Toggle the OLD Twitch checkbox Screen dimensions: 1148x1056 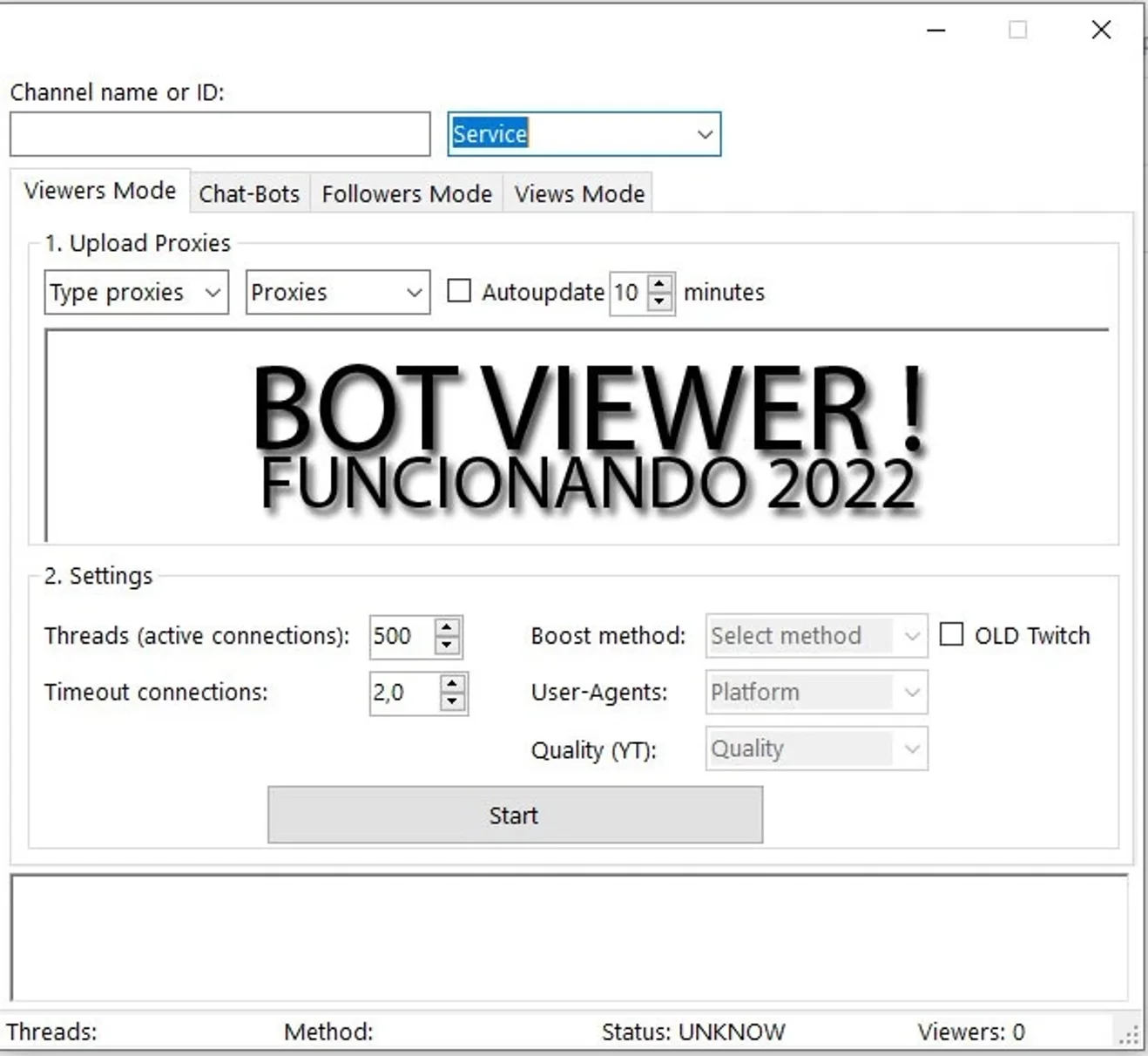pos(952,633)
